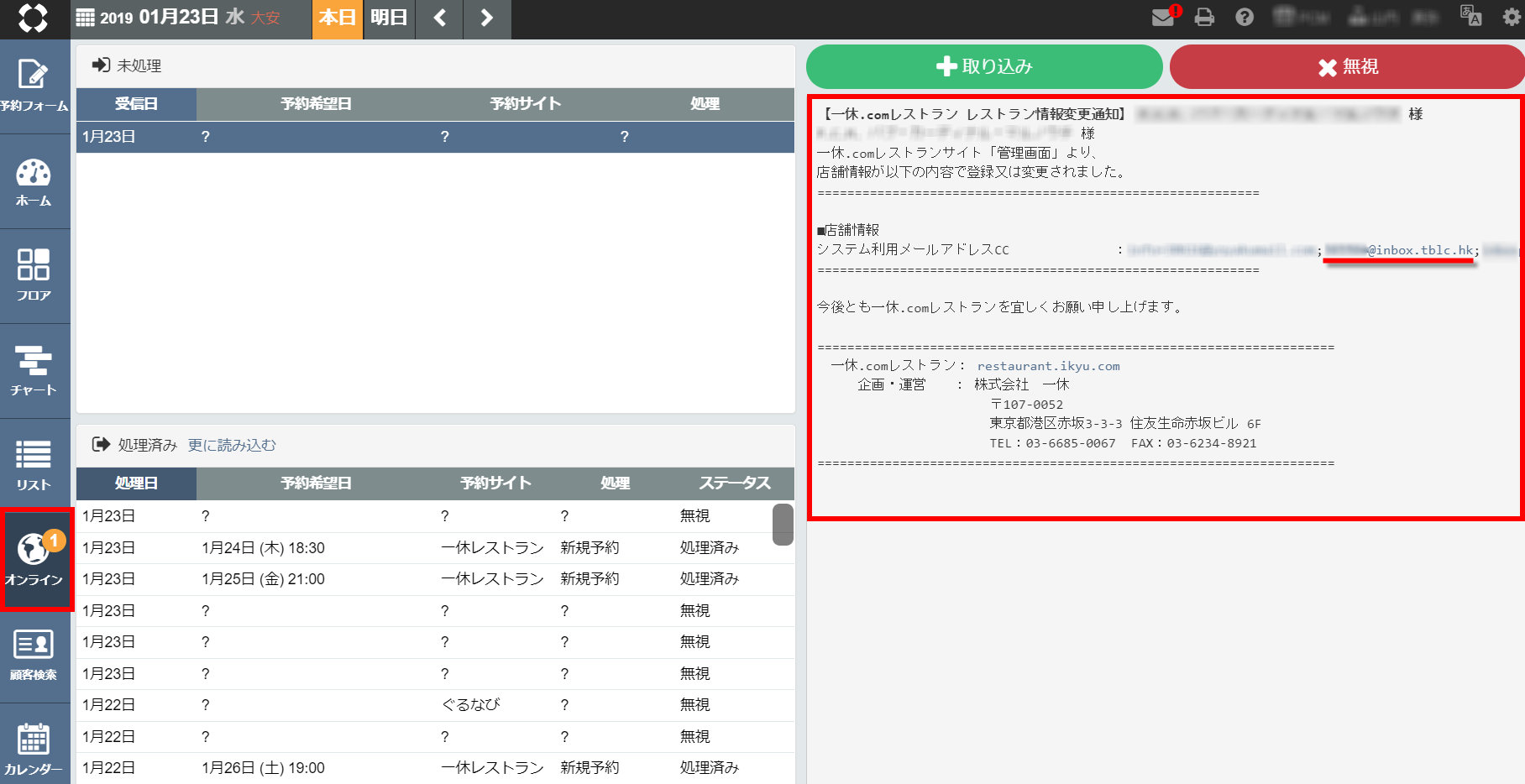
Task: Click the processed list scrollbar
Action: pyautogui.click(x=783, y=525)
